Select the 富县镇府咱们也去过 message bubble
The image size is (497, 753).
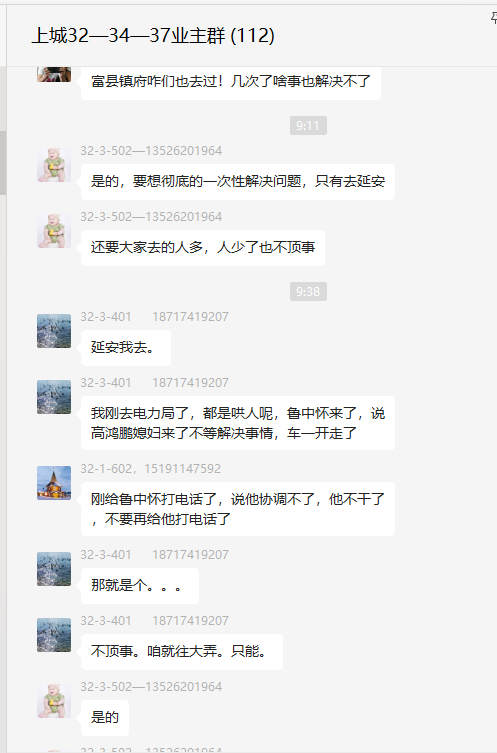click(x=231, y=82)
